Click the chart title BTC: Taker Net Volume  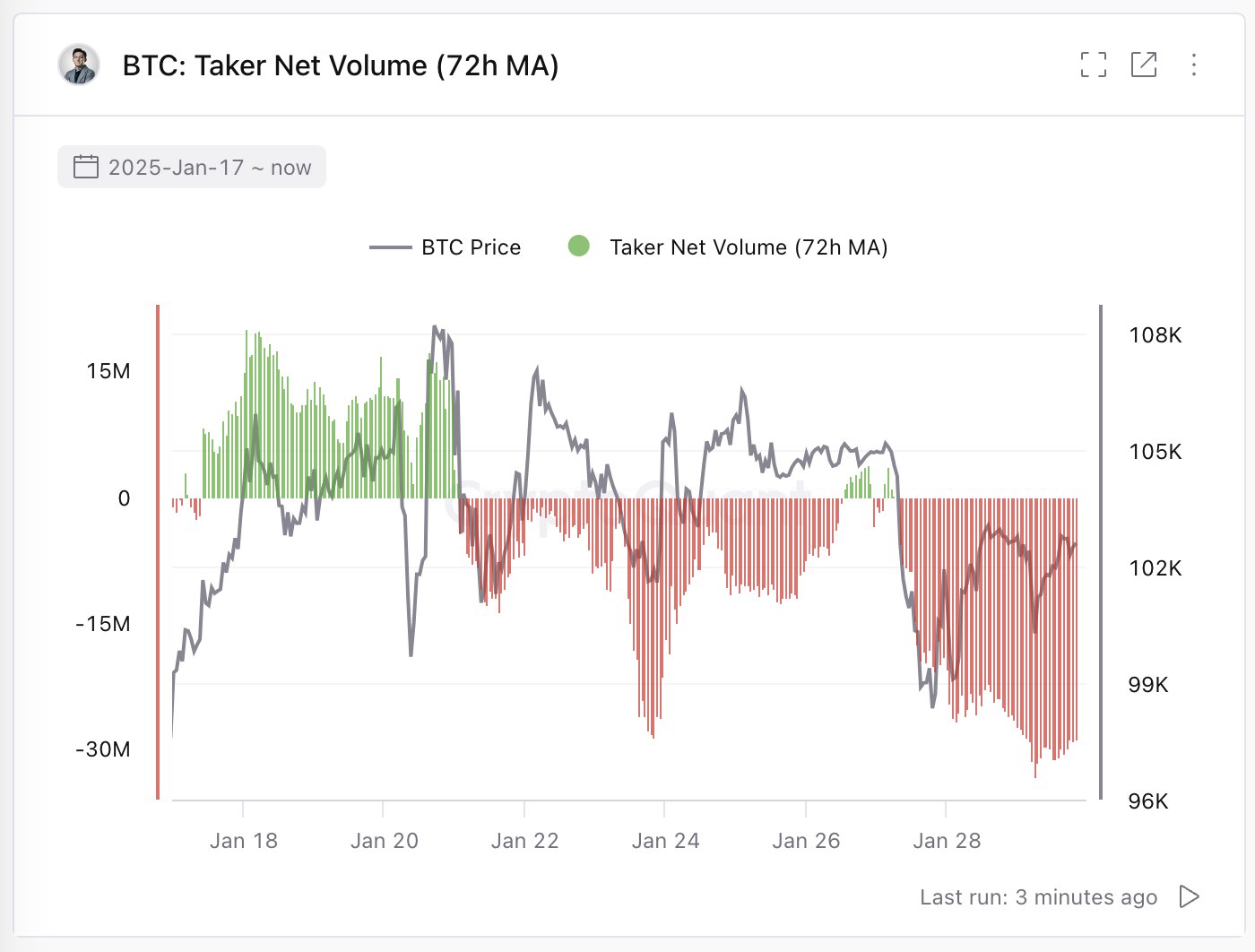coord(341,65)
